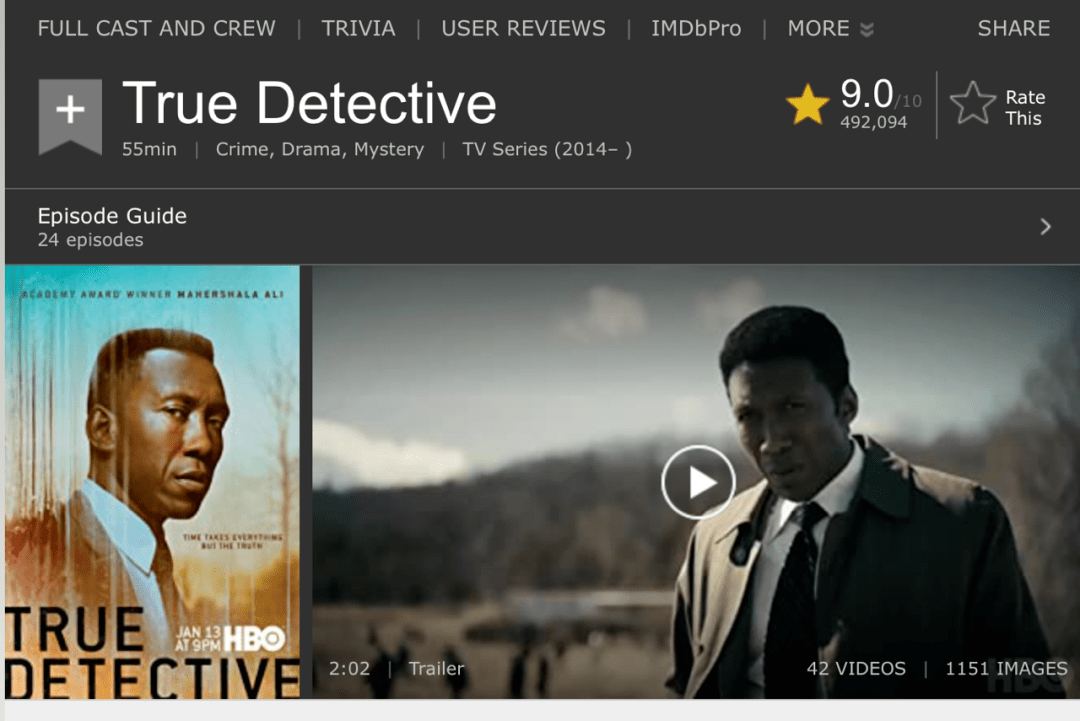Screen dimensions: 1080x721
Task: Play the trailer with the circular play button
Action: (698, 482)
